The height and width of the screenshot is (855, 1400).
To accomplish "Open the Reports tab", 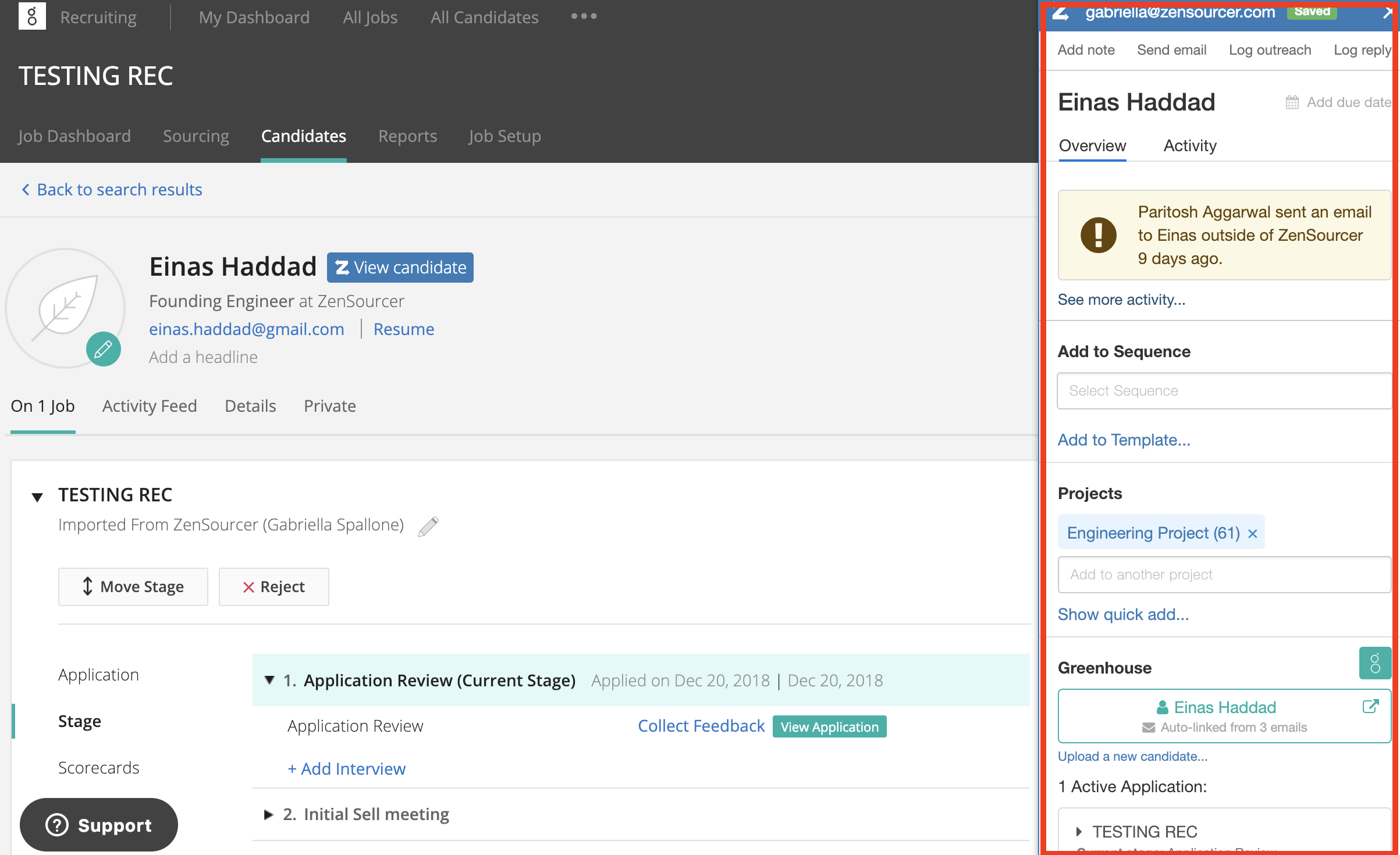I will click(408, 136).
